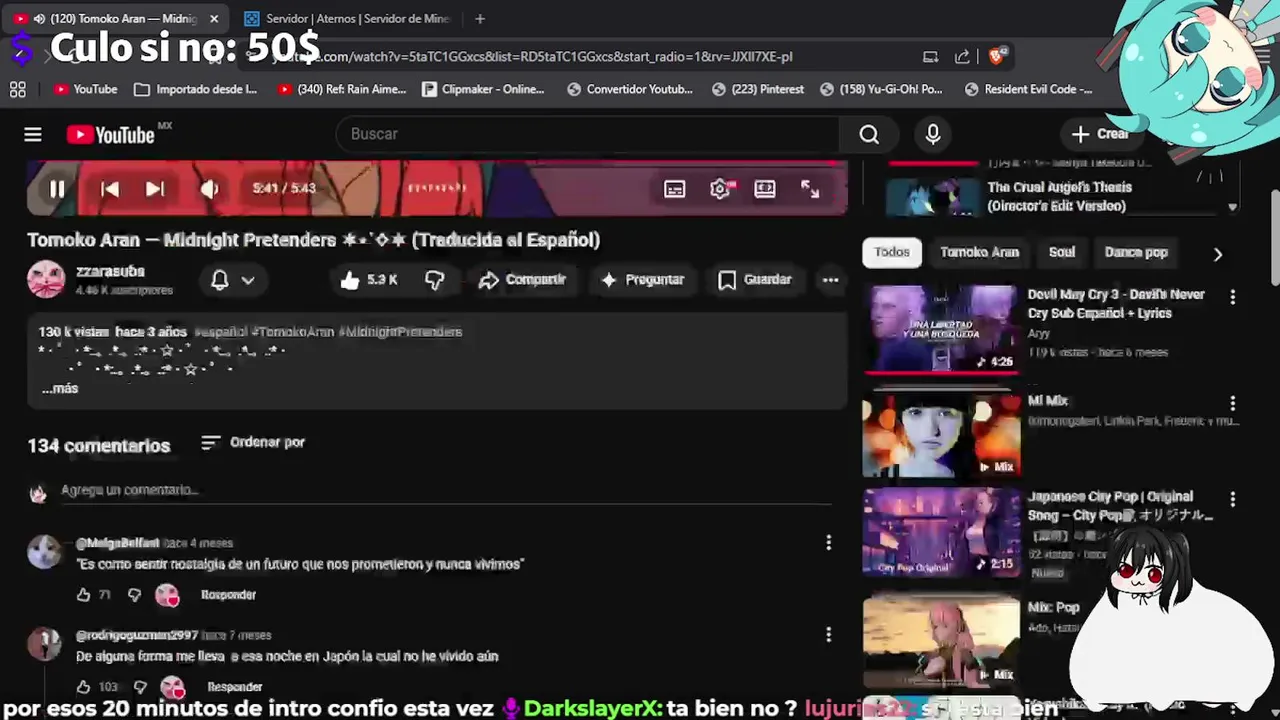Select the Dance pop filter chip
The image size is (1280, 720).
1136,253
